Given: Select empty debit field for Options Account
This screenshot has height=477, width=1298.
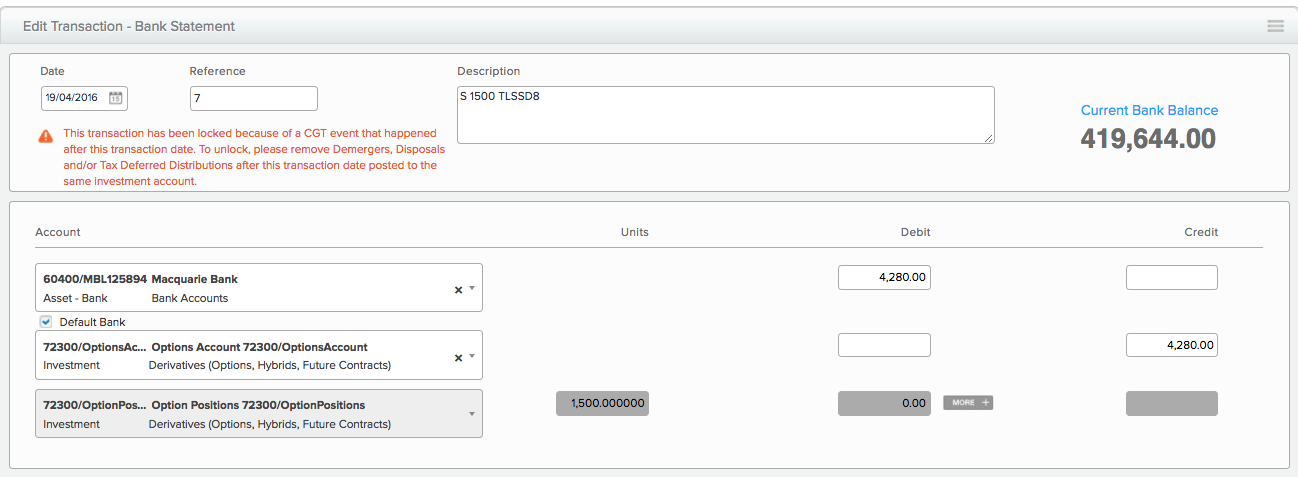Looking at the screenshot, I should click(x=884, y=345).
